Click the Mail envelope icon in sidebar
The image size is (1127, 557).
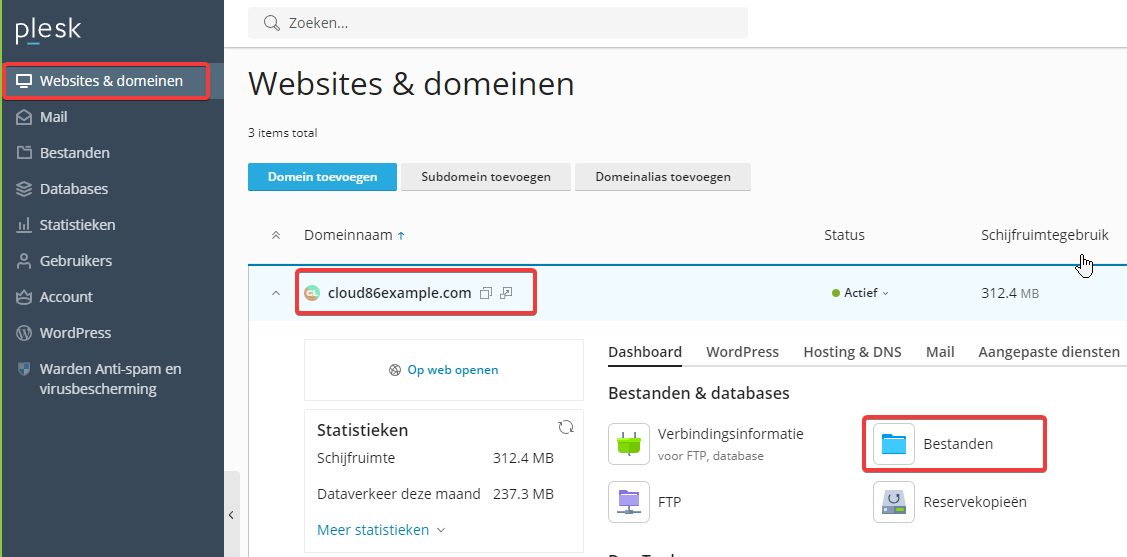pyautogui.click(x=24, y=117)
